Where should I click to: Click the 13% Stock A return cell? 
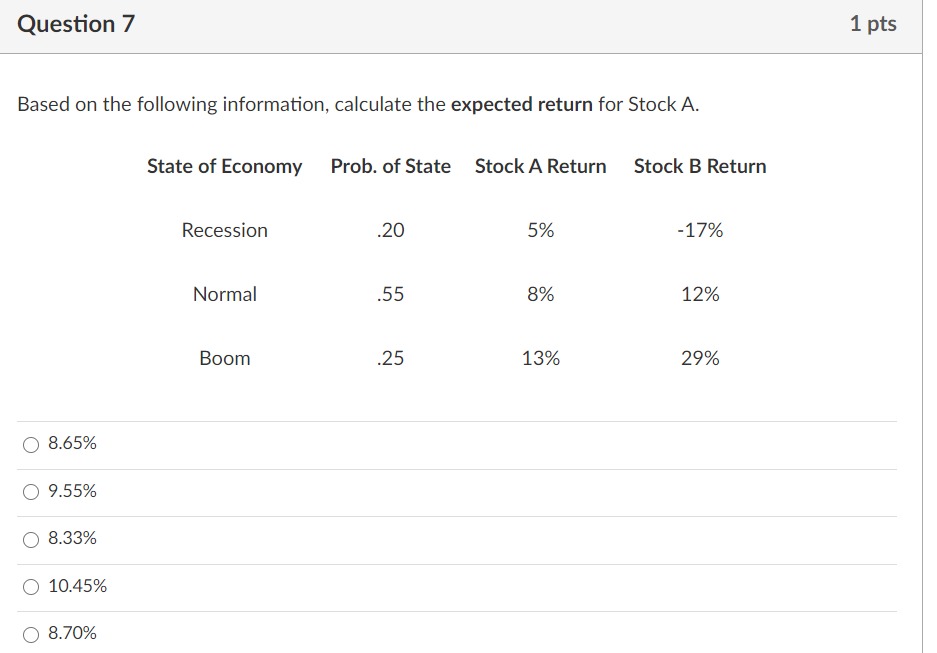click(540, 359)
